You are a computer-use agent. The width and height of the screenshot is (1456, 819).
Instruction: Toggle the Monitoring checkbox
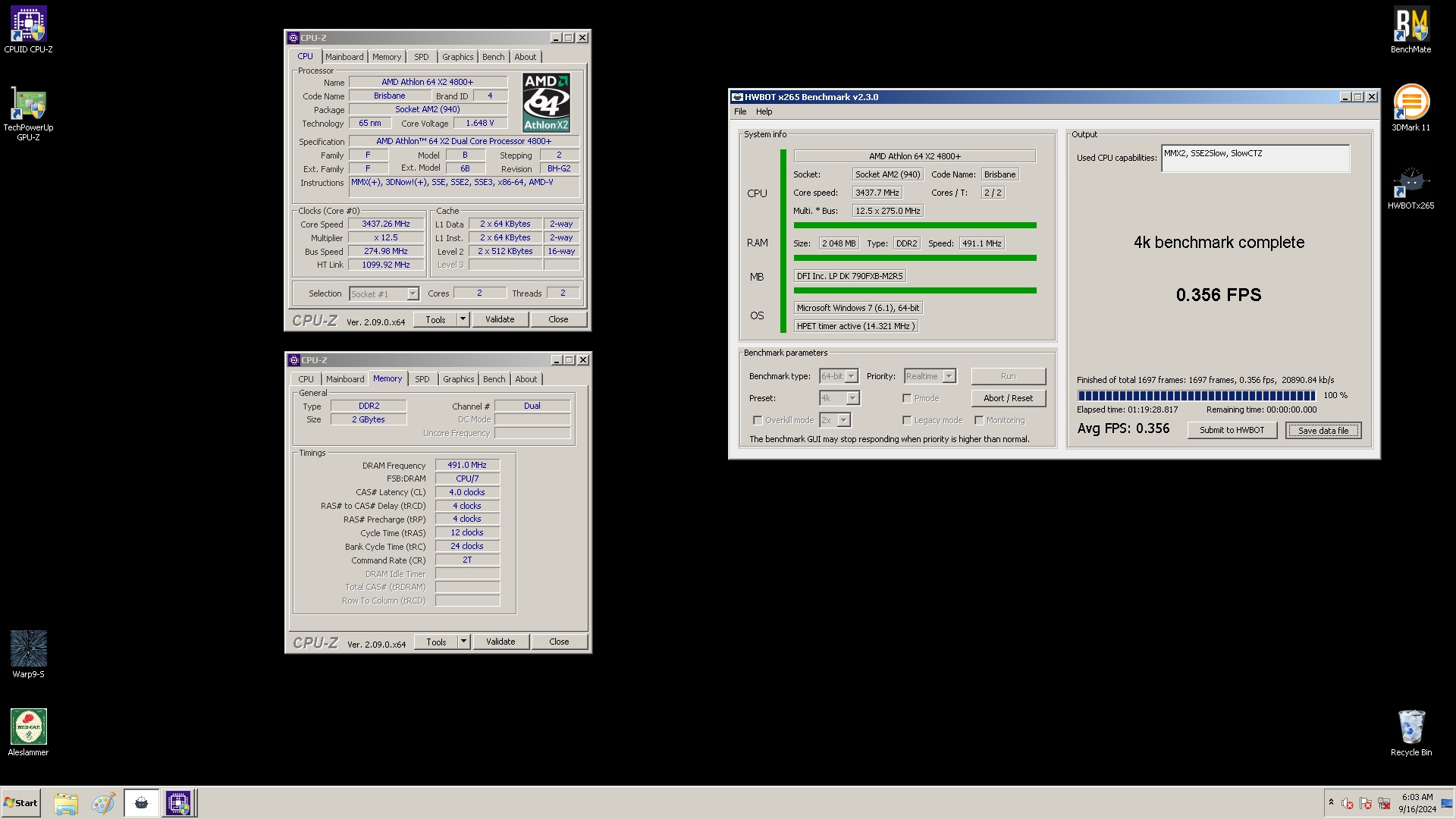pyautogui.click(x=979, y=420)
